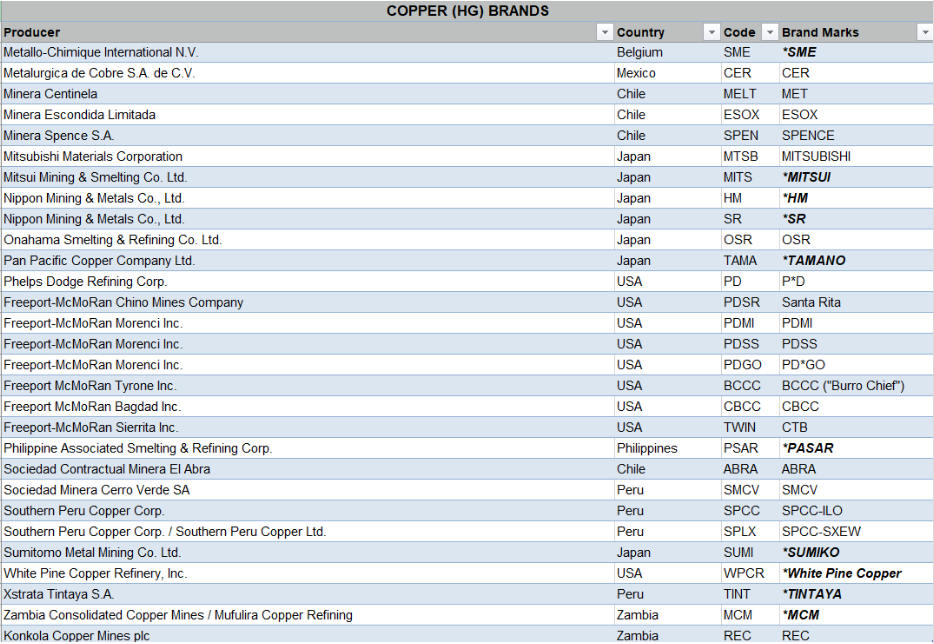Select the CBCC code cell
This screenshot has height=644, width=934.
coord(750,407)
